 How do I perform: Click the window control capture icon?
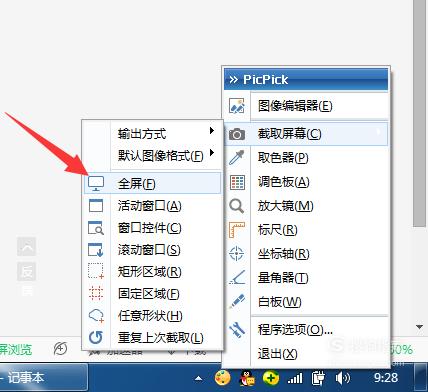click(96, 228)
